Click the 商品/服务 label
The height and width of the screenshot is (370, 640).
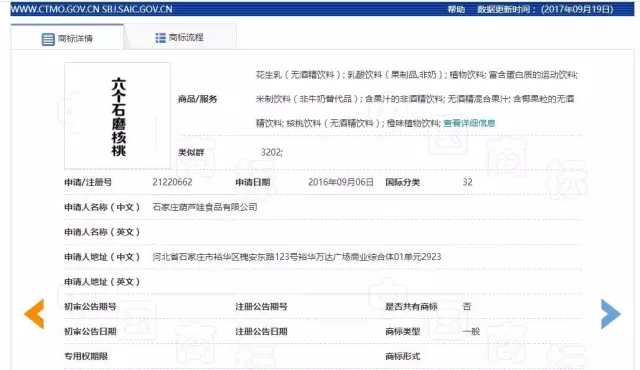(x=198, y=99)
